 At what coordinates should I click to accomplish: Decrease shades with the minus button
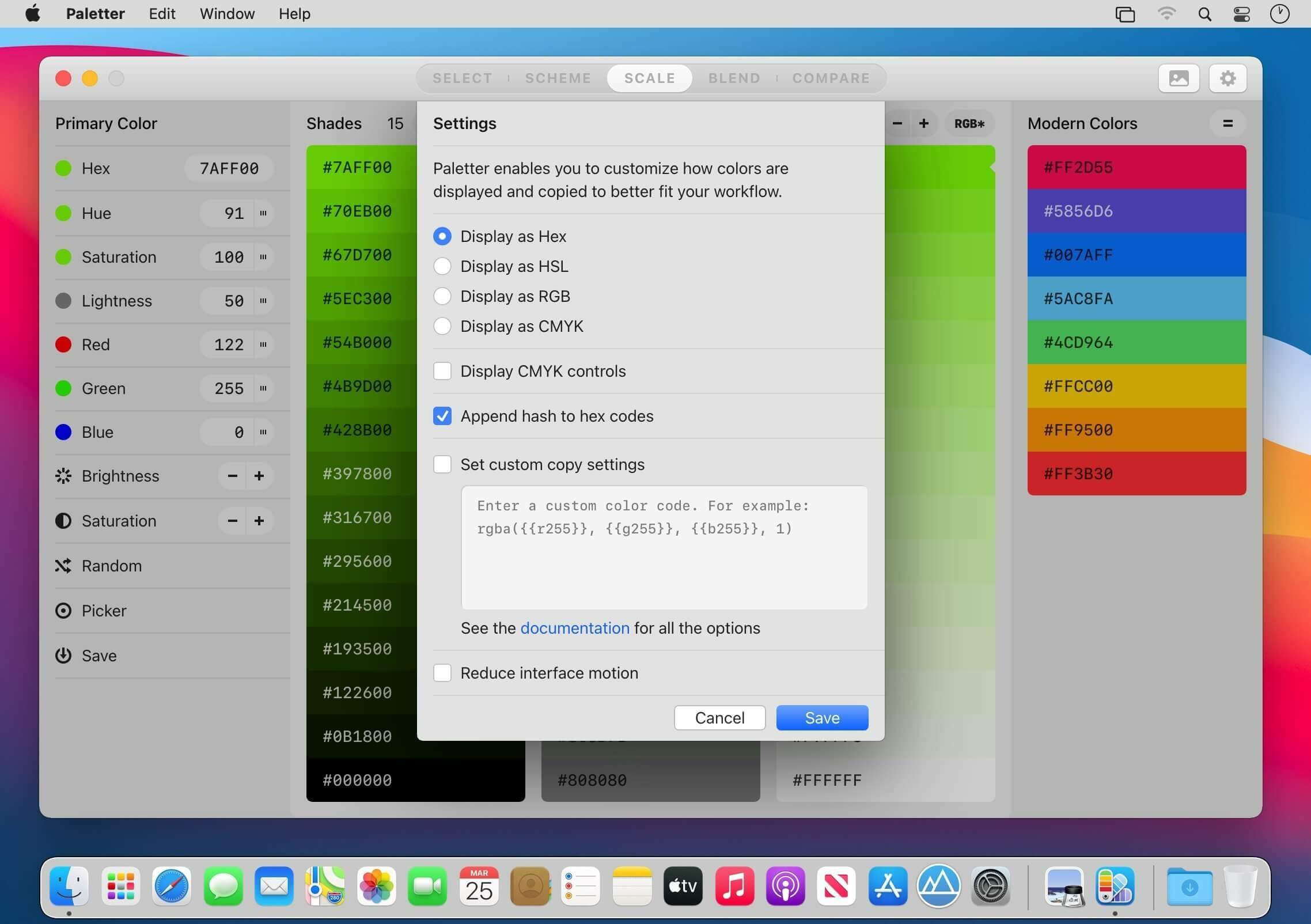pos(897,123)
